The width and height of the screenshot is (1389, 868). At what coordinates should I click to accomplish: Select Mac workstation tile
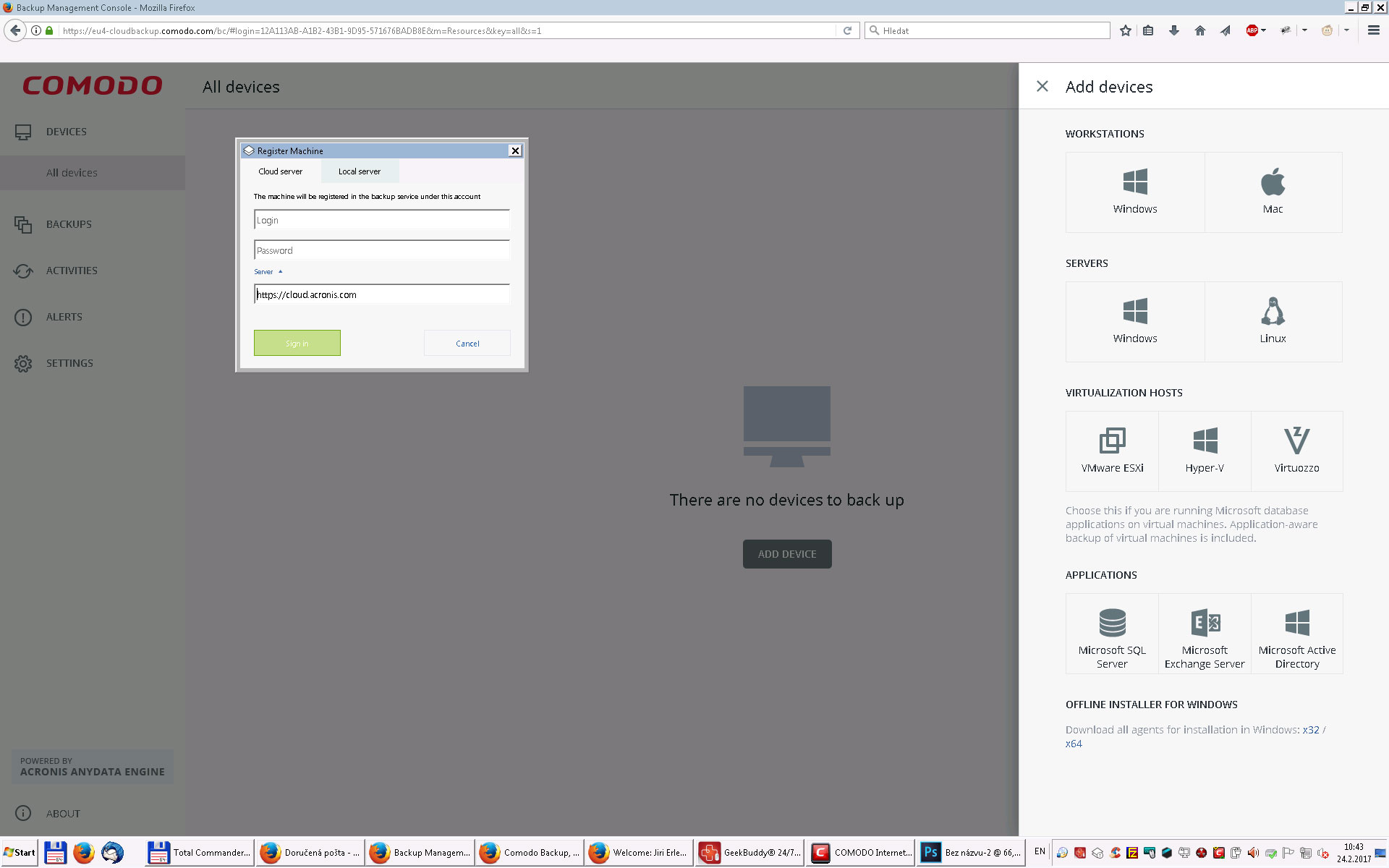[x=1273, y=192]
